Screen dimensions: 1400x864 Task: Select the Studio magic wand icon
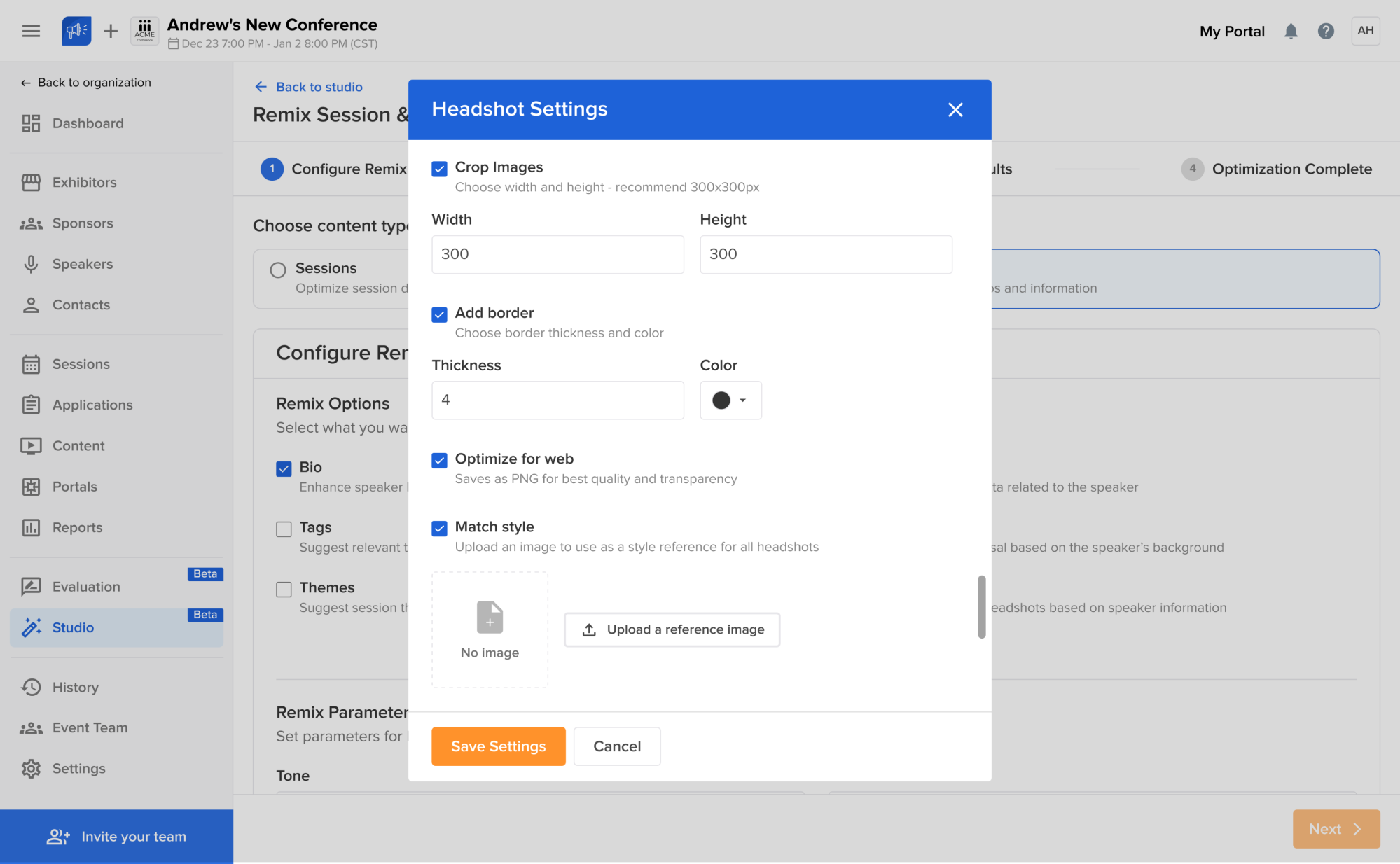31,627
